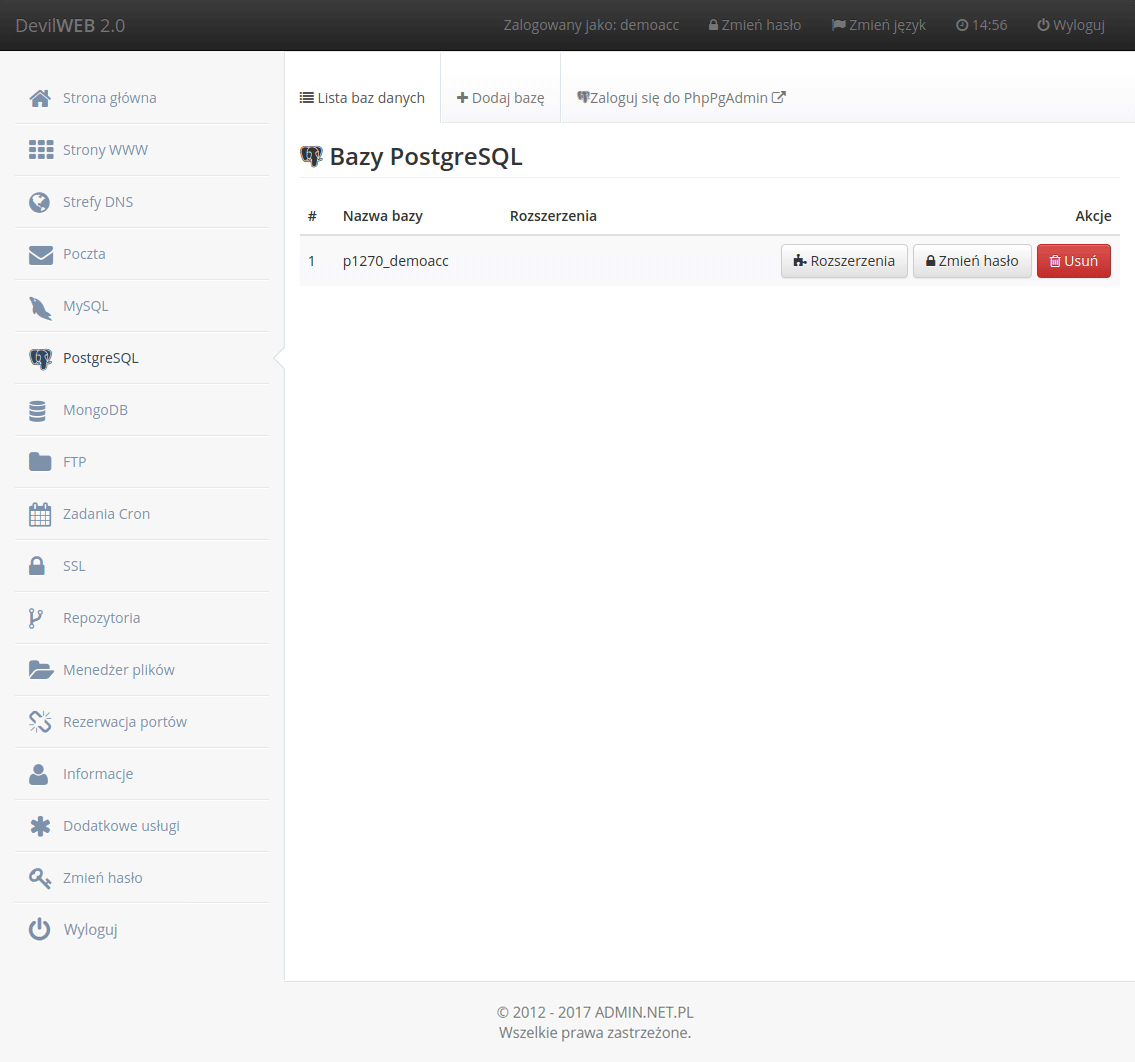Viewport: 1135px width, 1062px height.
Task: Click the power icon next to Wyloguj
Action: [40, 929]
